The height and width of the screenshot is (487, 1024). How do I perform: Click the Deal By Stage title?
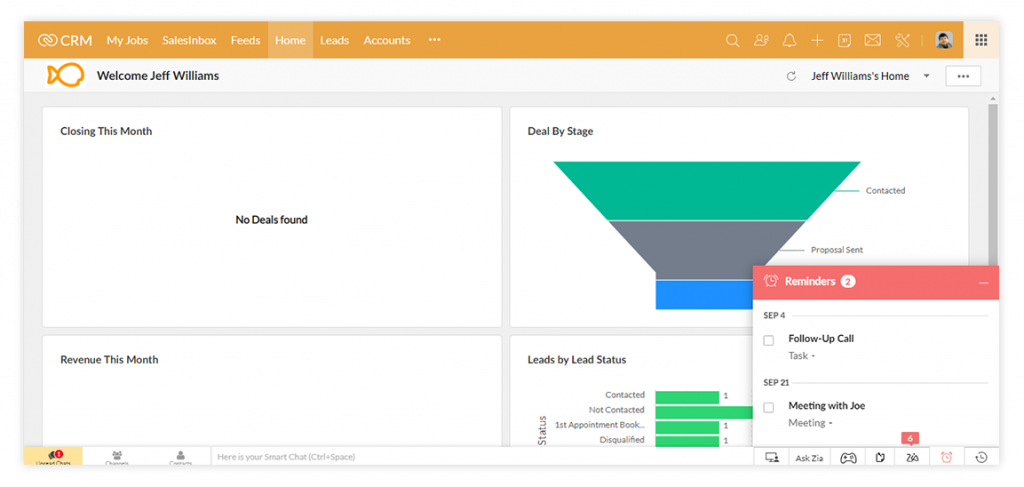pos(560,131)
